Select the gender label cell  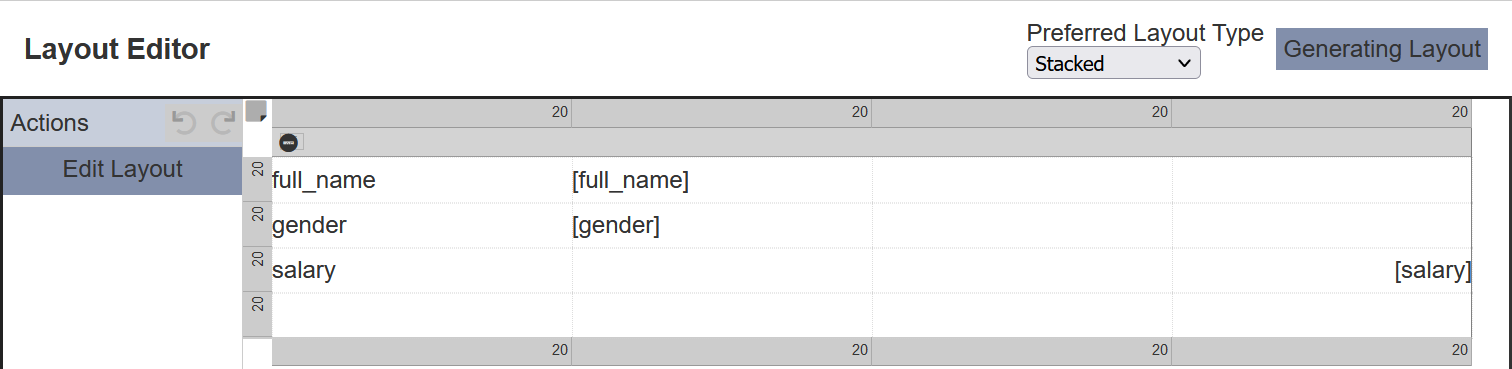422,225
